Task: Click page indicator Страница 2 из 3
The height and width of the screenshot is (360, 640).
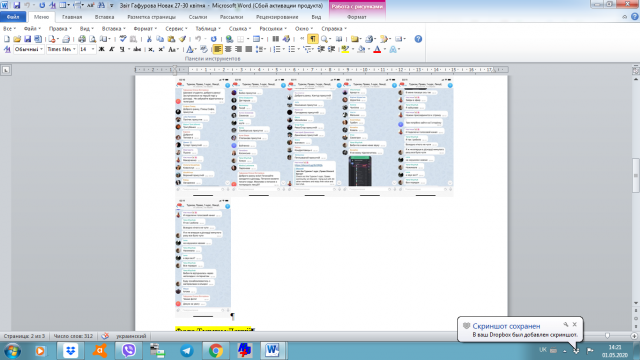Action: (x=24, y=336)
